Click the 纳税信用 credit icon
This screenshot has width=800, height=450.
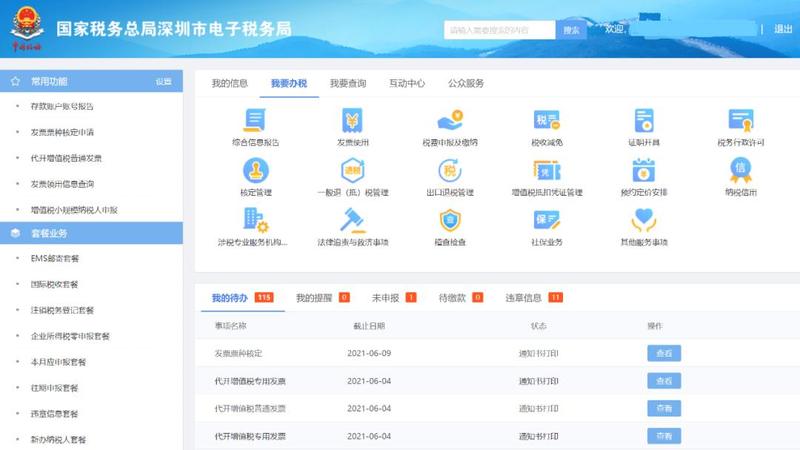[740, 170]
